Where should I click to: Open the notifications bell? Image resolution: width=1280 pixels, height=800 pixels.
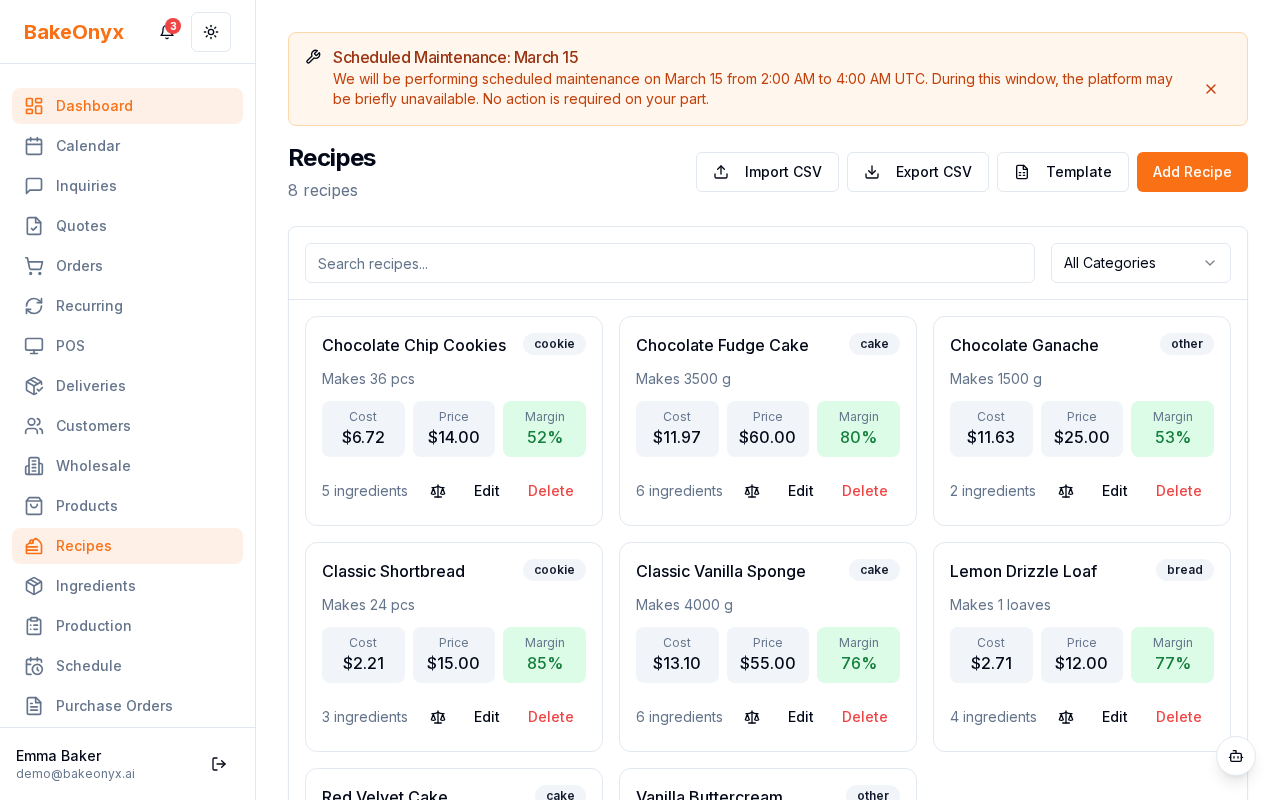pyautogui.click(x=166, y=32)
